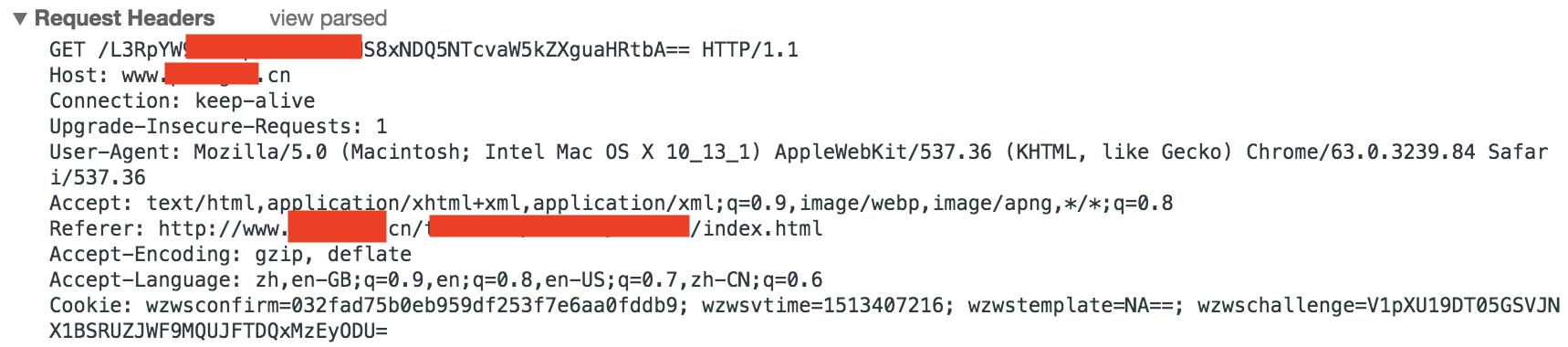Click the wzwstemplate=NA== cookie value
This screenshot has width=1568, height=347.
coord(1071,305)
